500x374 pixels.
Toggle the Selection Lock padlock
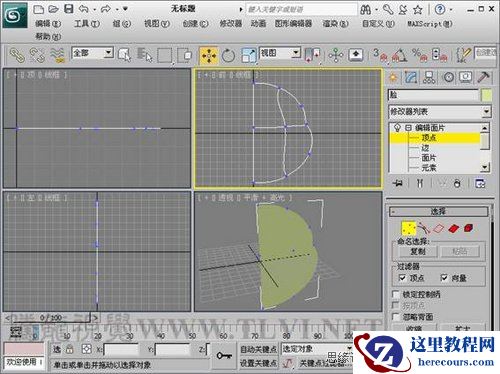click(x=69, y=349)
